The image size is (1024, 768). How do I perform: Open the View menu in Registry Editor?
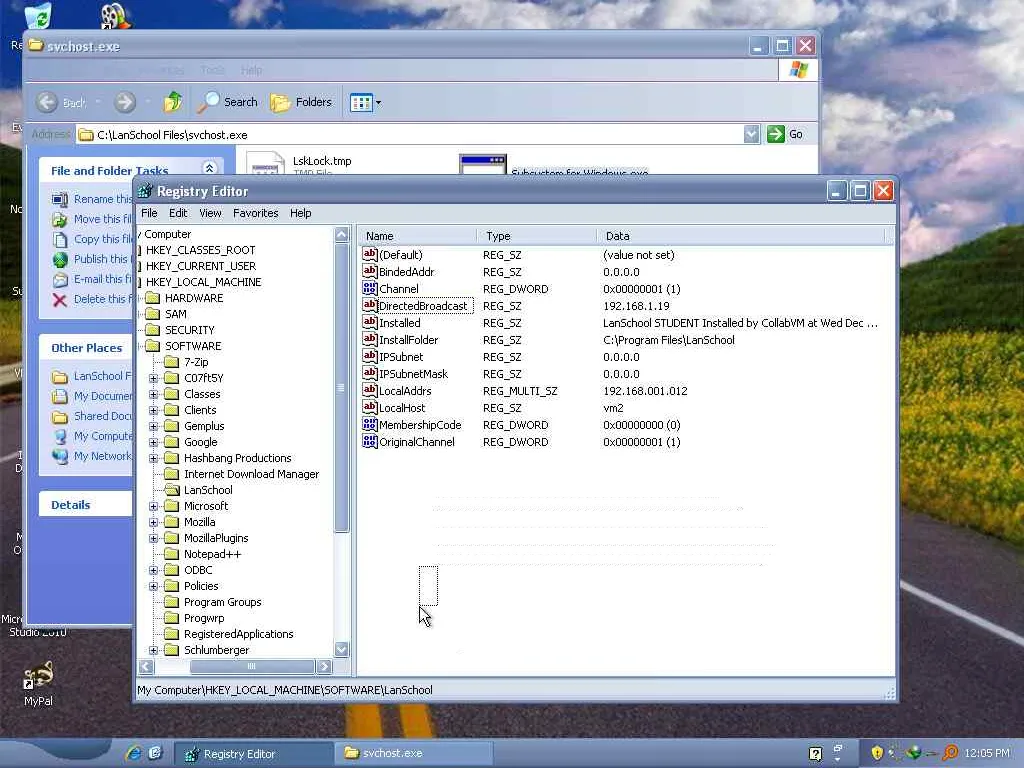point(210,213)
